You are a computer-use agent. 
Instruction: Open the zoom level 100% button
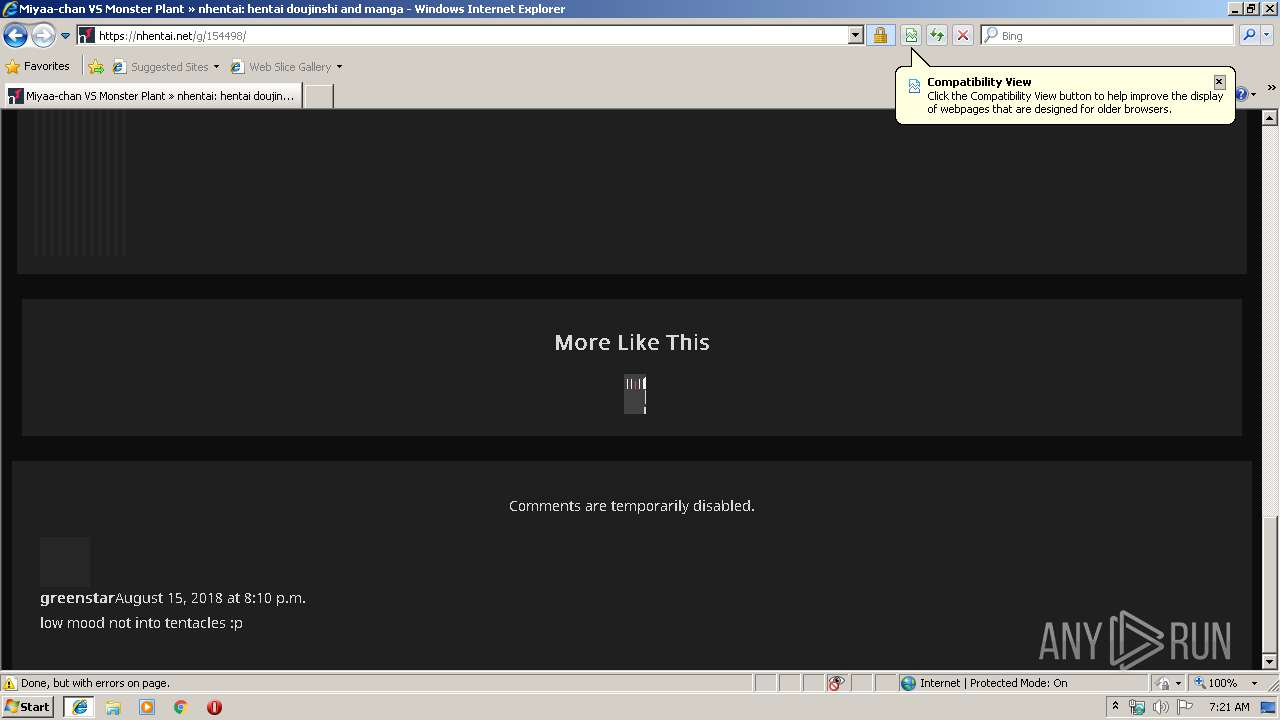[x=1215, y=683]
